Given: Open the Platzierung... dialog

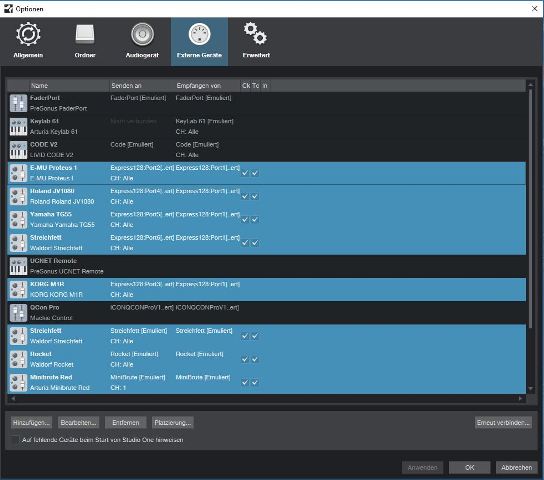Looking at the screenshot, I should [x=173, y=422].
